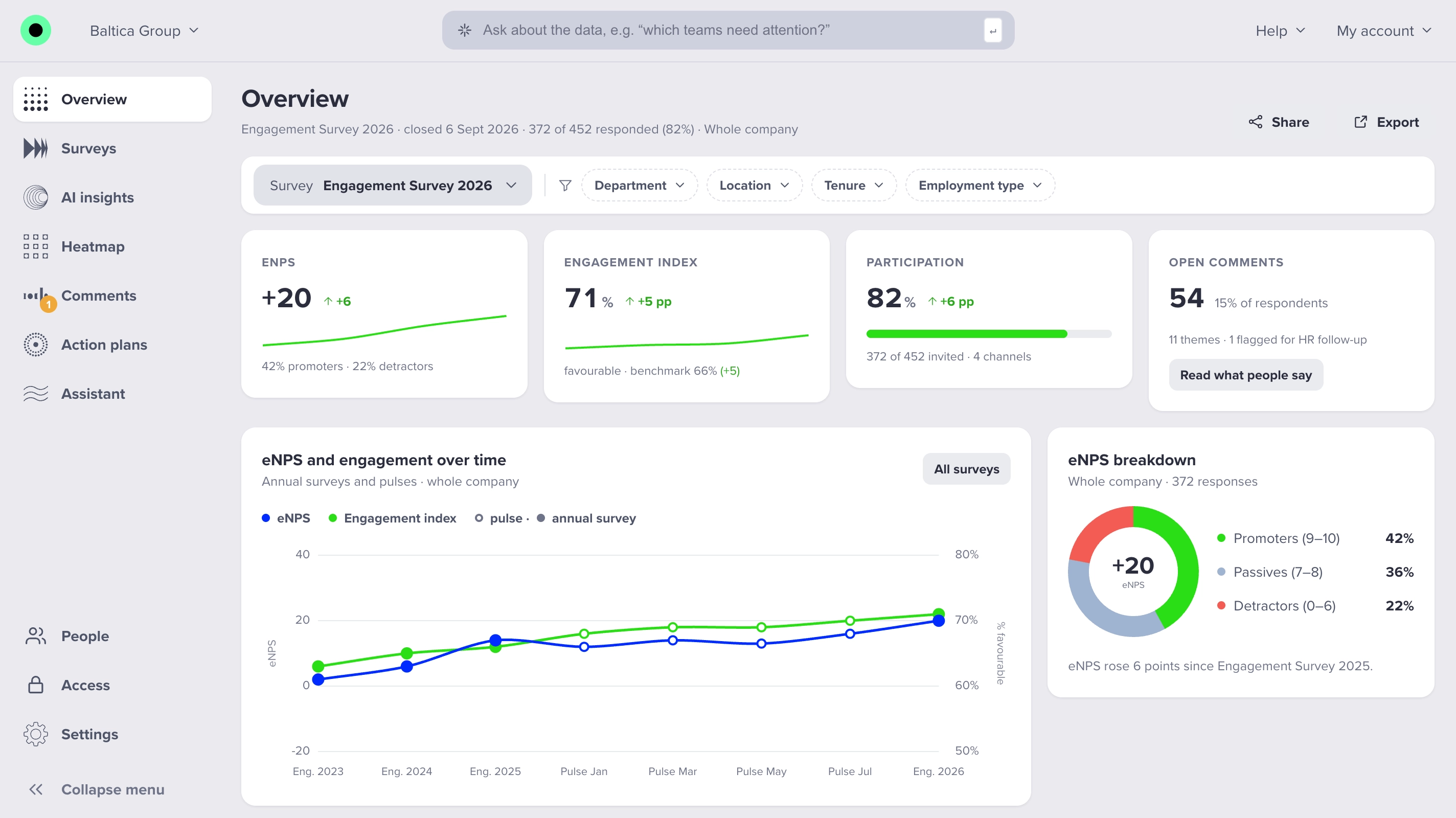Click the Engagement Index card sparkline

(687, 342)
